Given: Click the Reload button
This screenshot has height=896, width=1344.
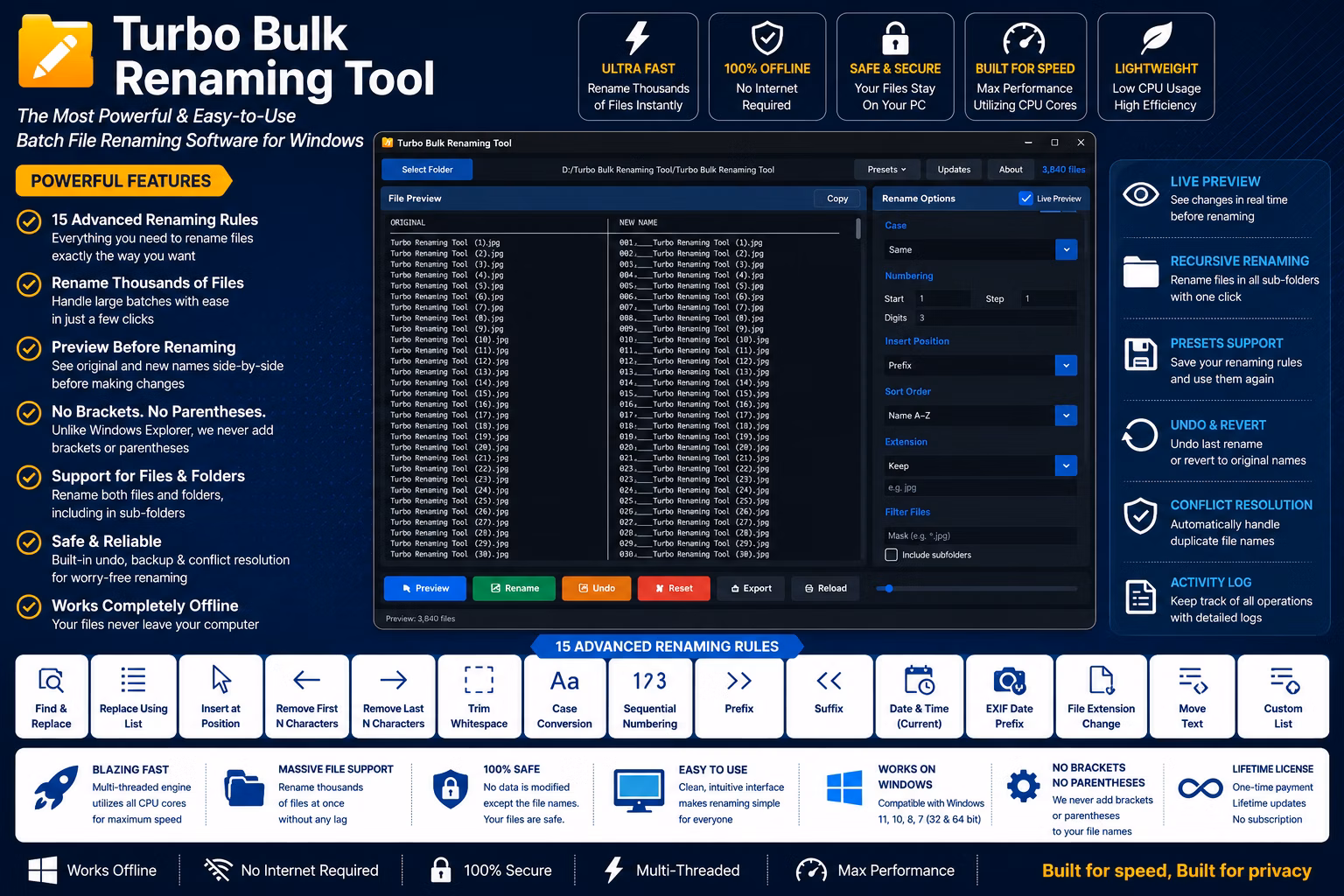Looking at the screenshot, I should [x=825, y=588].
